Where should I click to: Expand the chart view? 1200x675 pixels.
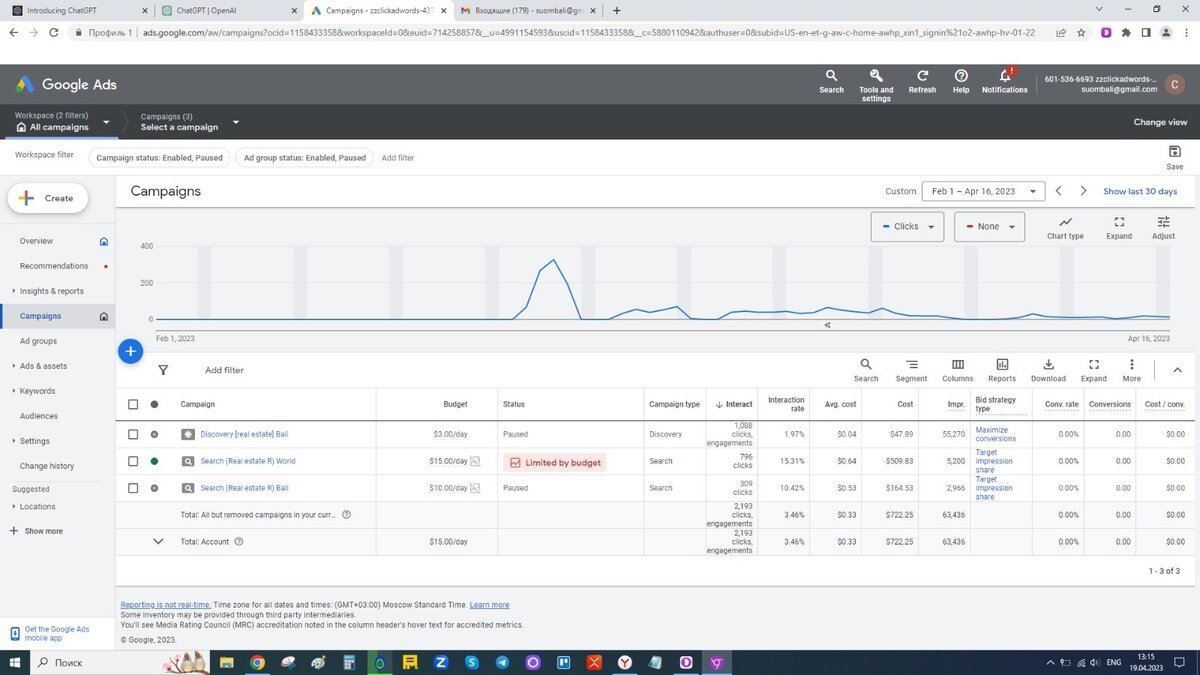coord(1119,228)
